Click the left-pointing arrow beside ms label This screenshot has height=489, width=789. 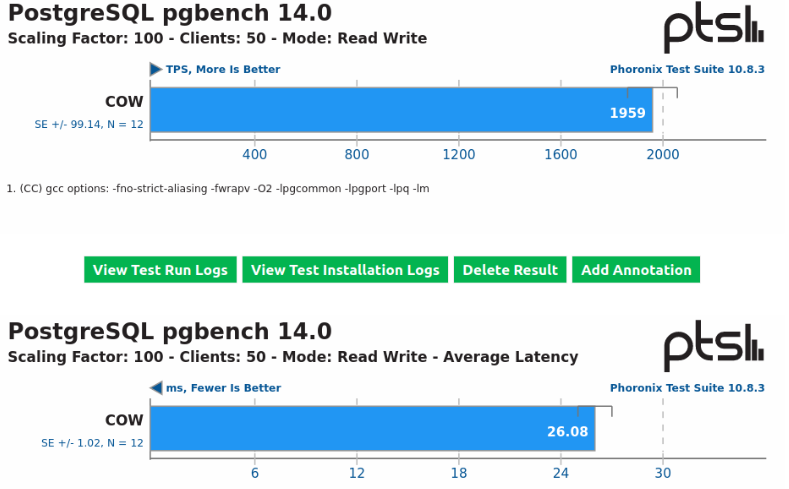click(x=156, y=388)
